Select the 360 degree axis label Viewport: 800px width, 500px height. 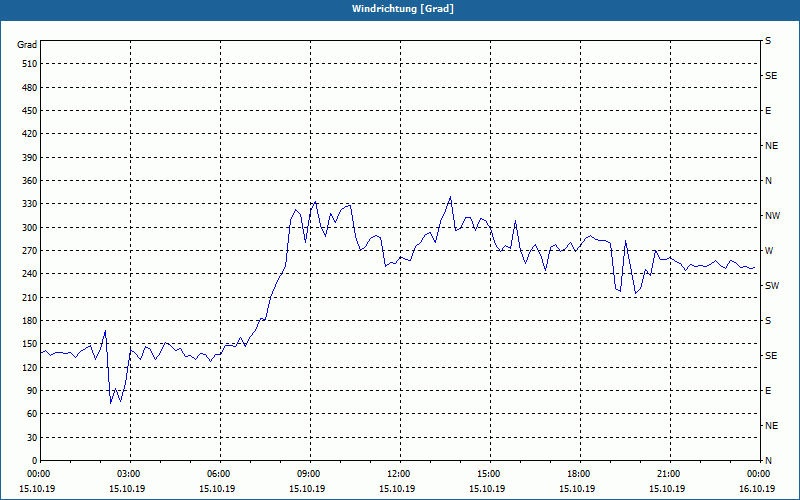(29, 181)
